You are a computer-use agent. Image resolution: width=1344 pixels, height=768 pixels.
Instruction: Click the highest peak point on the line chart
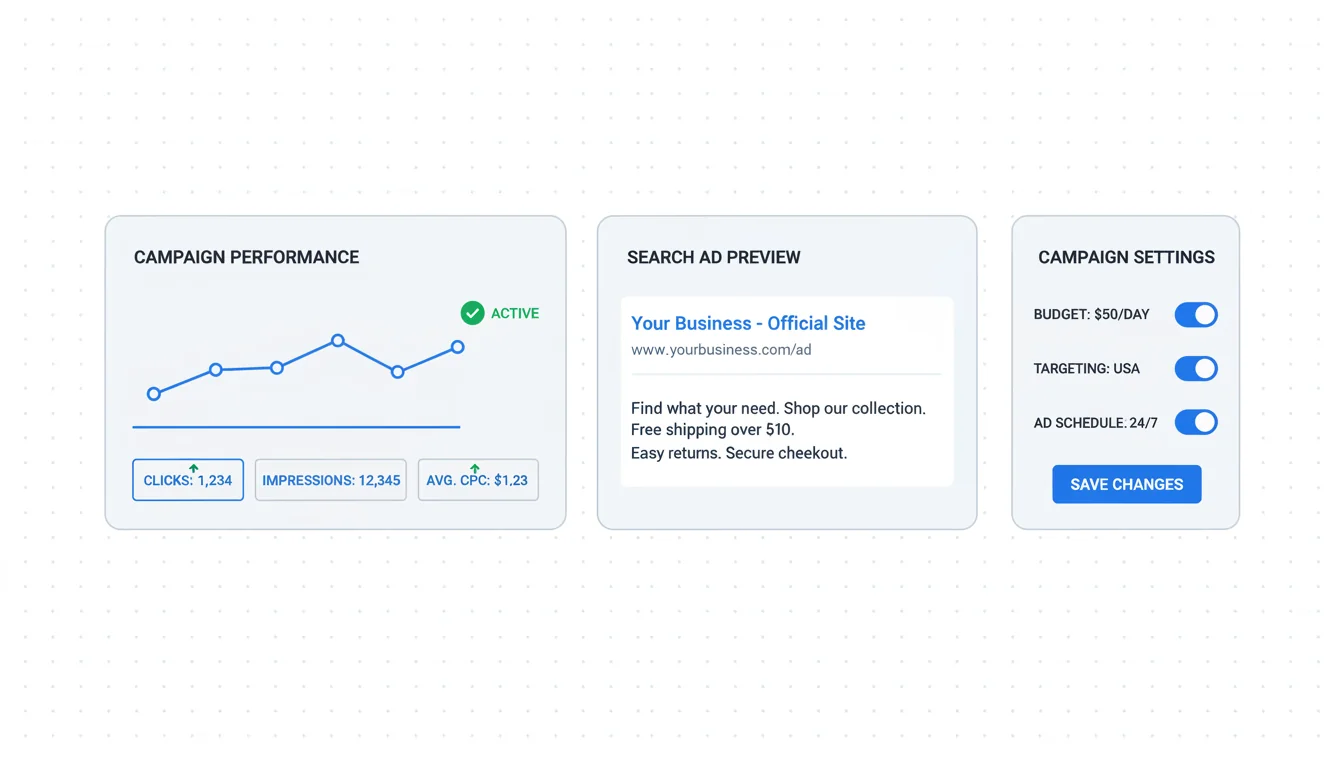[x=338, y=341]
